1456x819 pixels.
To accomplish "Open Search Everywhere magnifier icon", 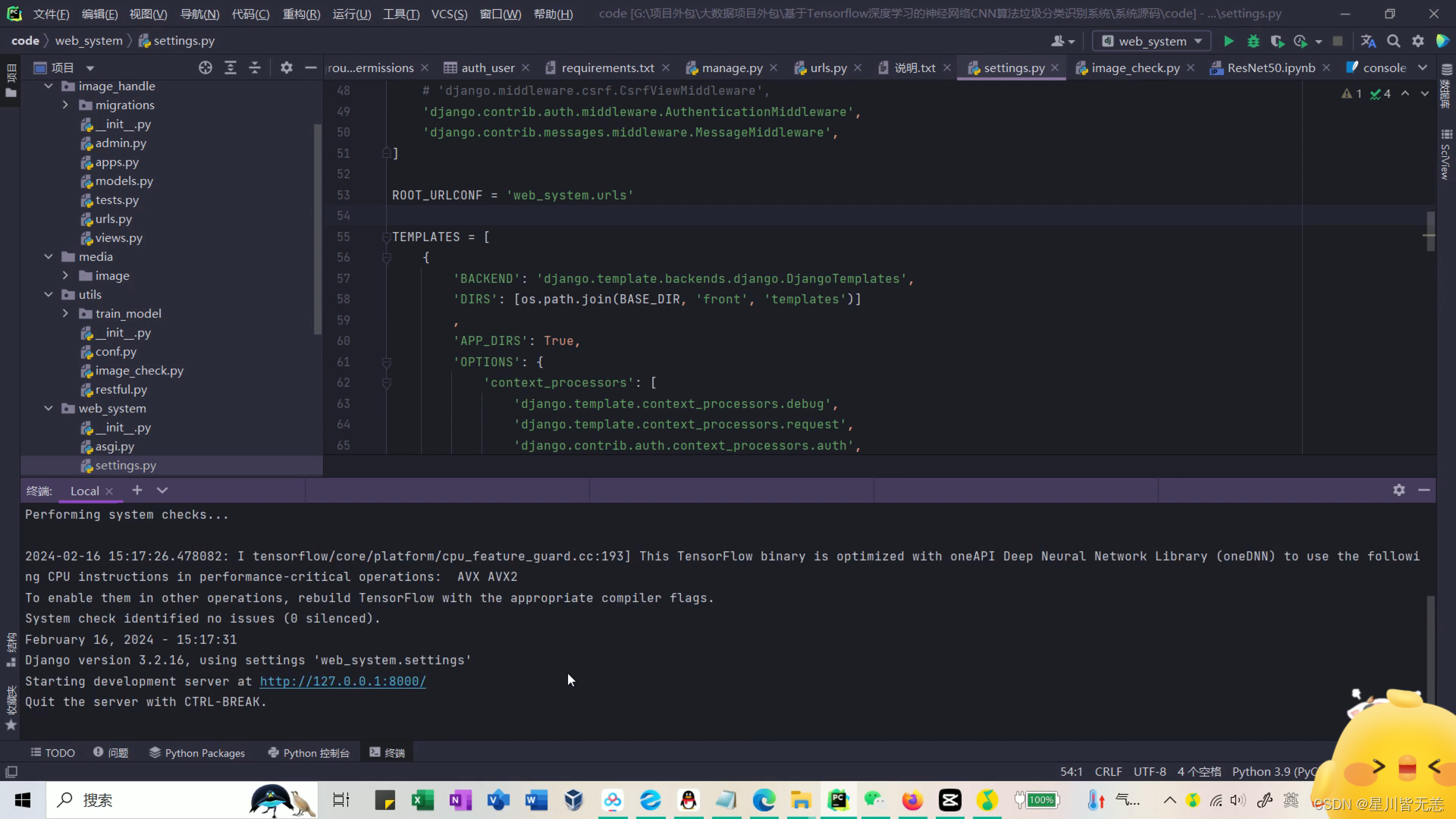I will [x=1393, y=41].
